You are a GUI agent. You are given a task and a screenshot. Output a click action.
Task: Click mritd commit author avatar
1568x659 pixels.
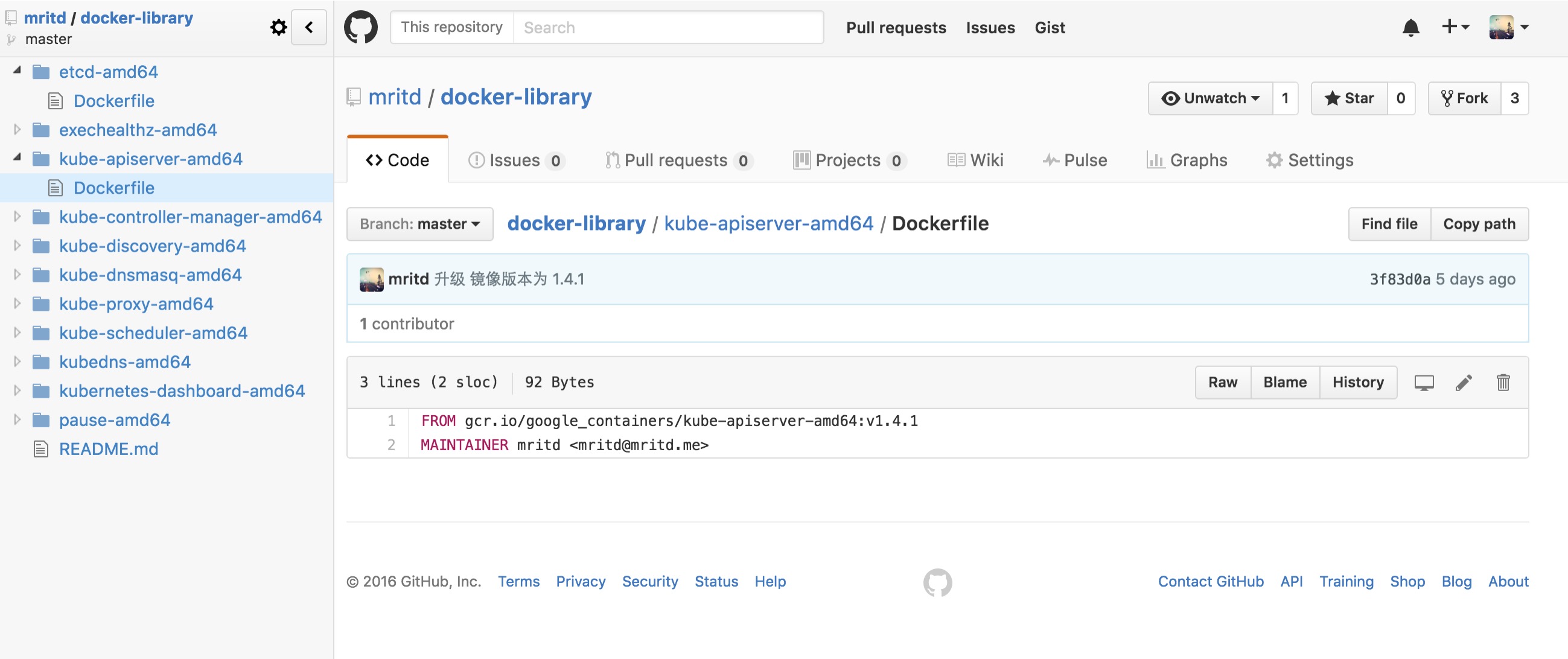pyautogui.click(x=371, y=279)
